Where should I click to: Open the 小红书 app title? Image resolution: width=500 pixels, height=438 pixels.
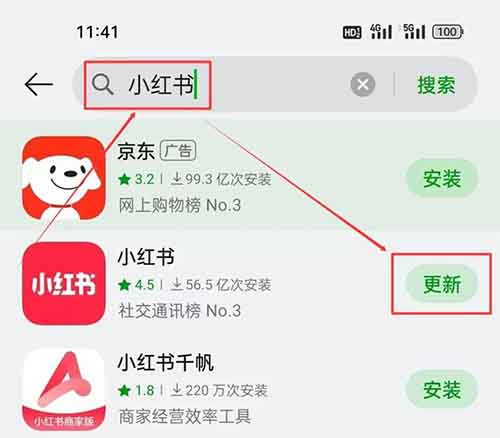(x=146, y=257)
